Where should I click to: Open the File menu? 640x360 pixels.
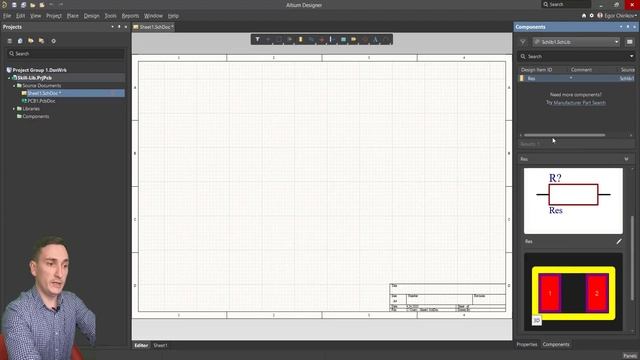(7, 16)
